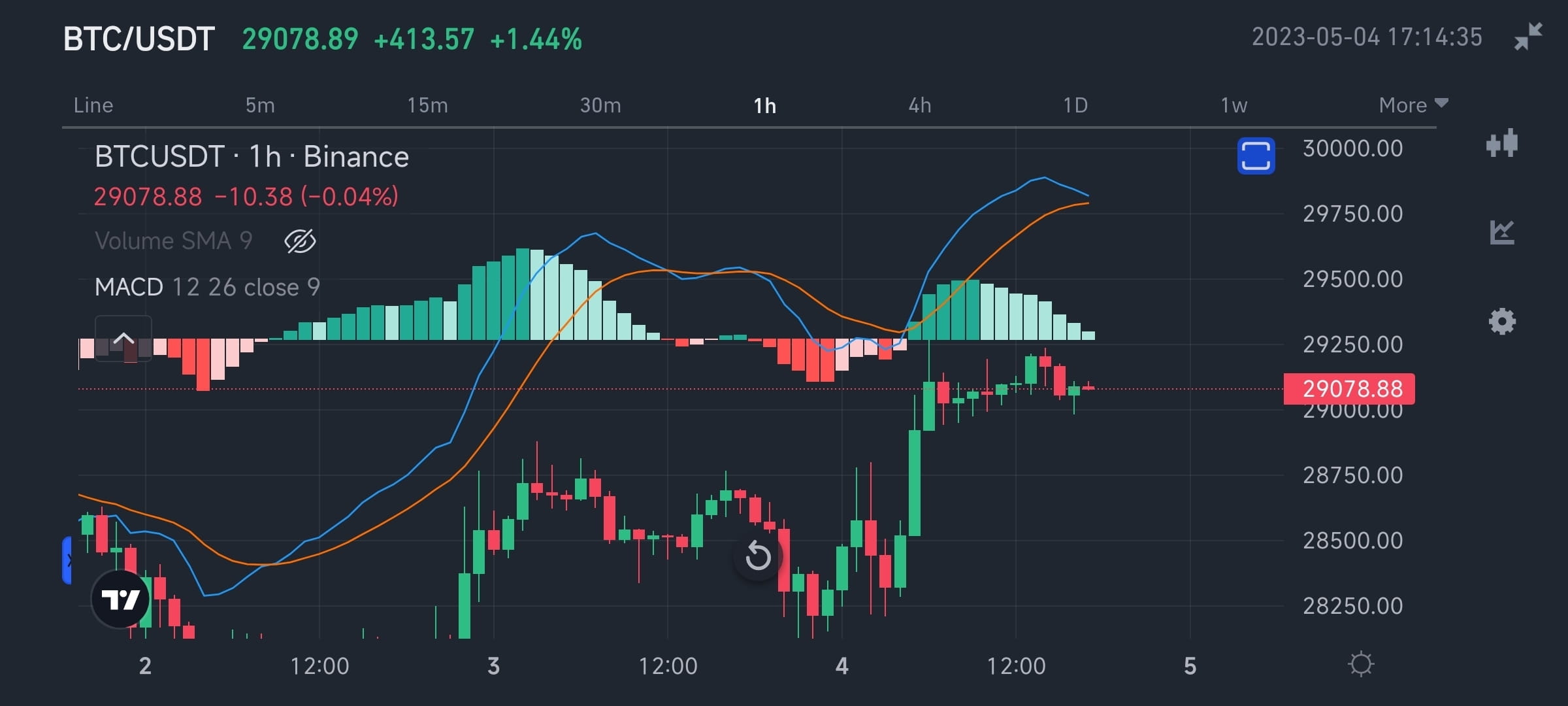The image size is (1568, 706).
Task: Select the 15m interval tab
Action: 428,105
